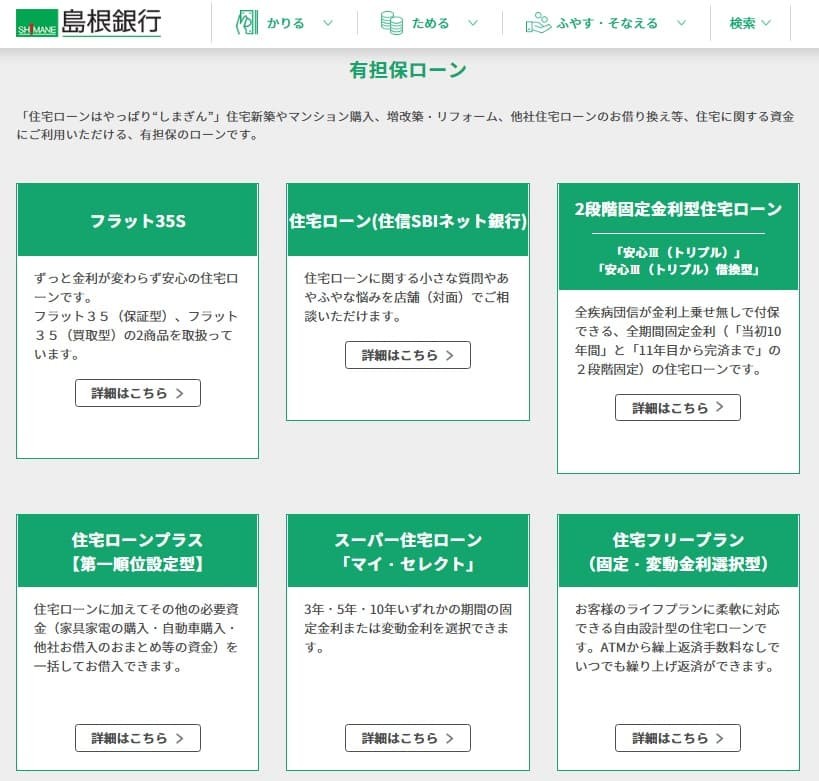
Task: Click the かりる hand icon
Action: coord(246,23)
